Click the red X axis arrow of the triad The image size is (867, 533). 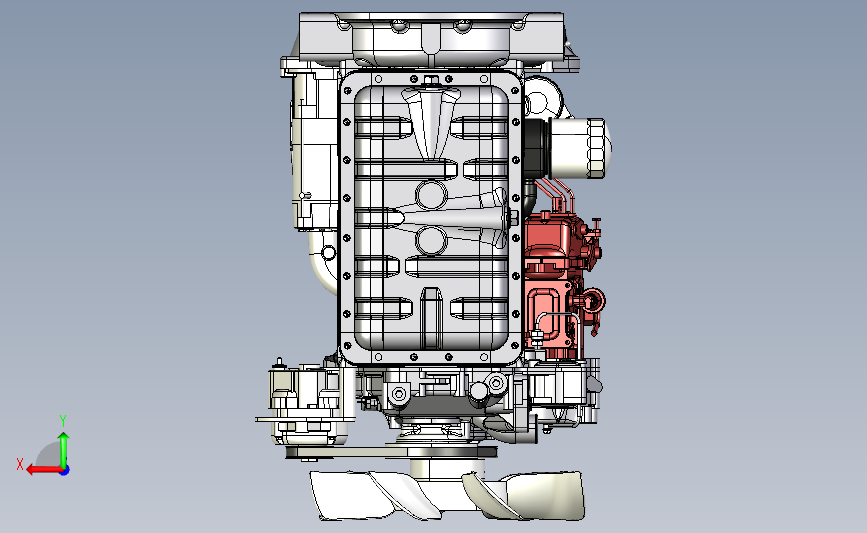(44, 470)
